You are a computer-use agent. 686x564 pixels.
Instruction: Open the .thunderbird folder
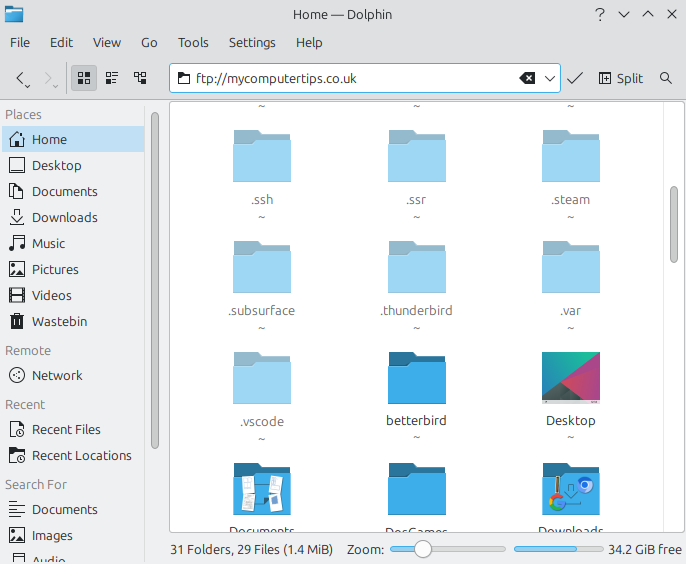(x=416, y=268)
